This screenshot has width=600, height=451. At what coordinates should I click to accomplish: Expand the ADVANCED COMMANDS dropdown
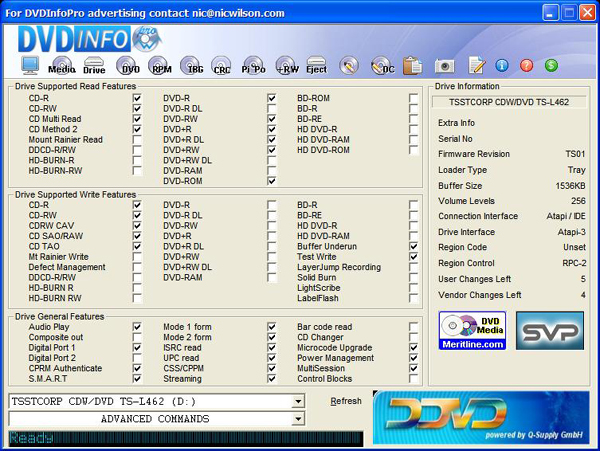pos(298,419)
